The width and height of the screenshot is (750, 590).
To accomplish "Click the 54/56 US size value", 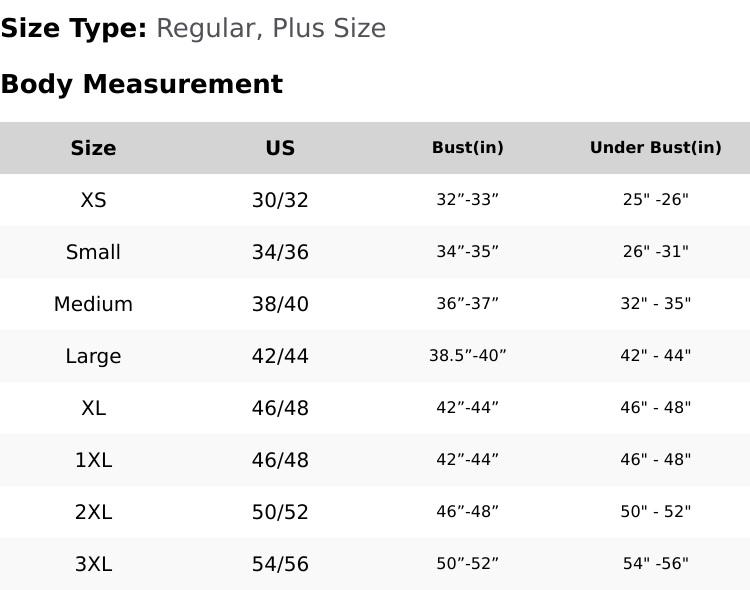I will 280,564.
